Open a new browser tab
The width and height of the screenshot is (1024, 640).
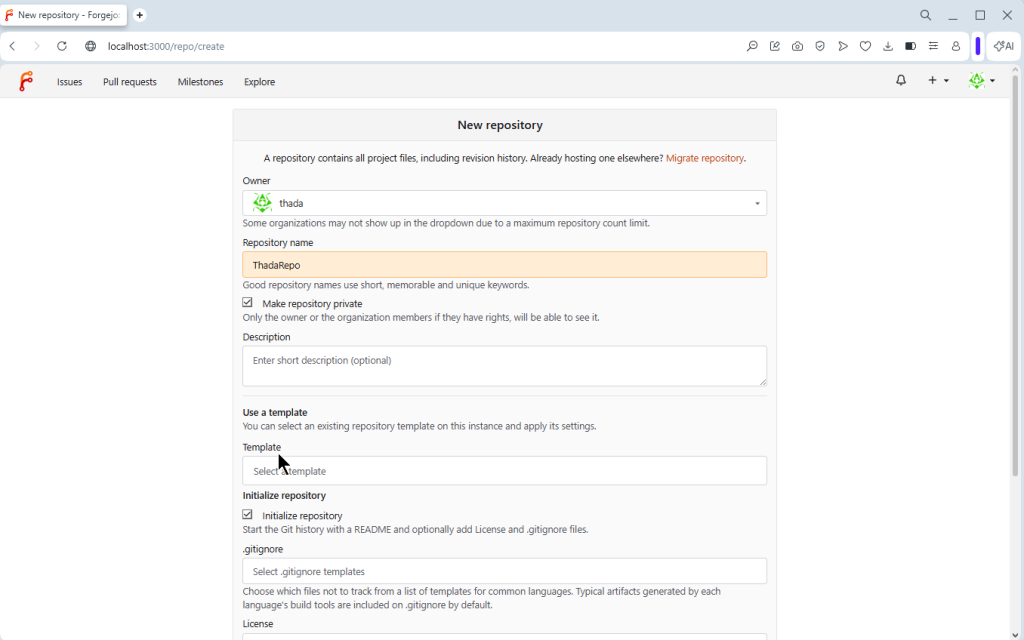(x=140, y=15)
